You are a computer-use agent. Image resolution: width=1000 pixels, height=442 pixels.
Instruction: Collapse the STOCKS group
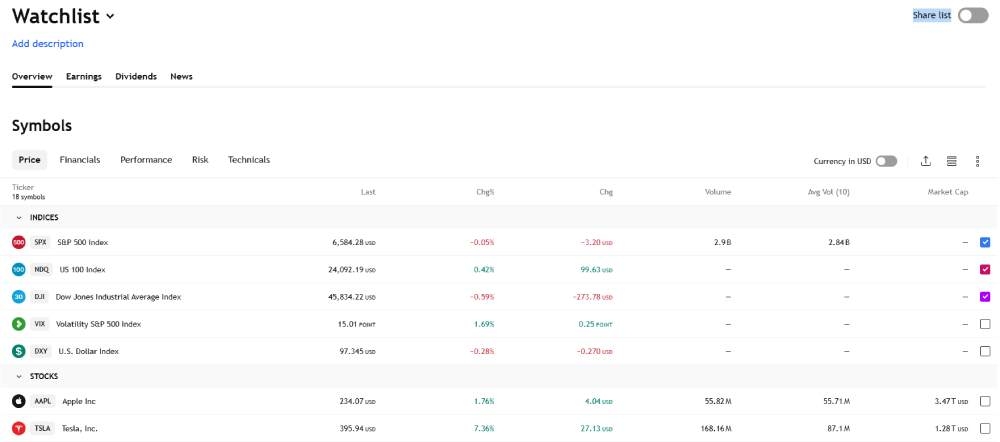pos(18,376)
